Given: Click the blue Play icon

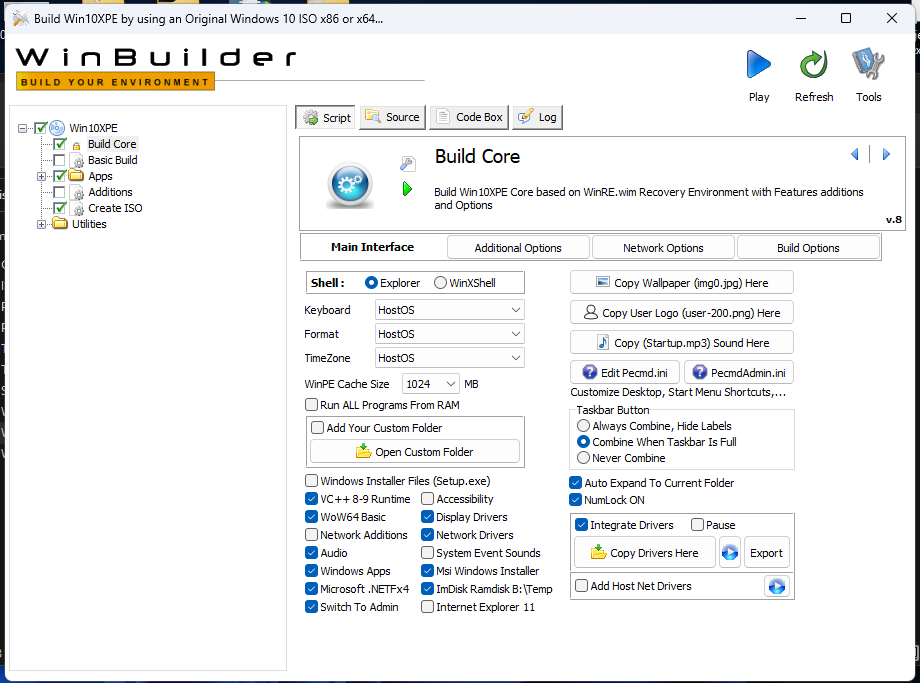Looking at the screenshot, I should pos(759,64).
